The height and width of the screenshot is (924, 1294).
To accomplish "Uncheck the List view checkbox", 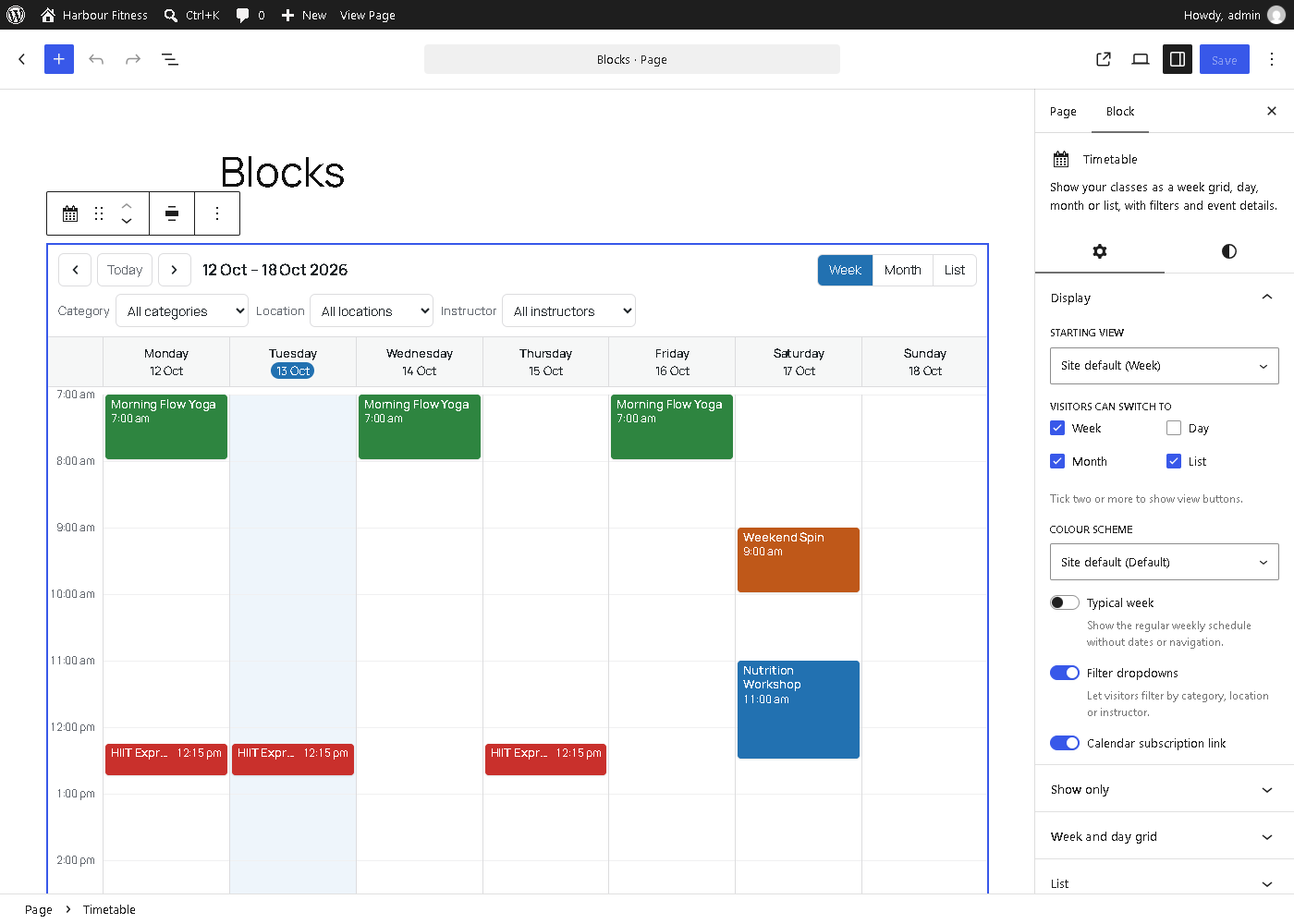I will 1174,461.
